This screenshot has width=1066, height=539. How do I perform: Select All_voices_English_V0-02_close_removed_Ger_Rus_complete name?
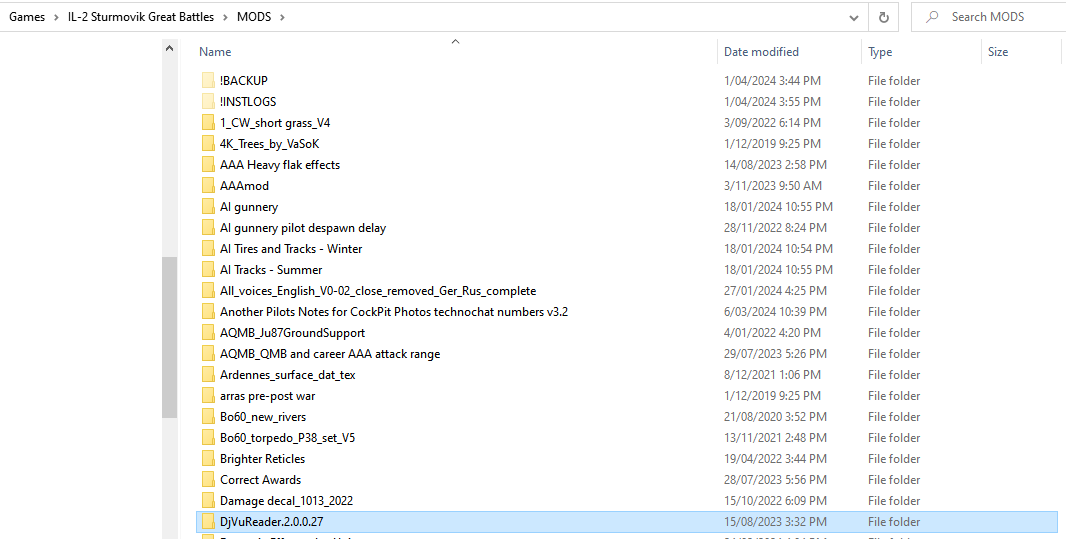[x=378, y=292]
